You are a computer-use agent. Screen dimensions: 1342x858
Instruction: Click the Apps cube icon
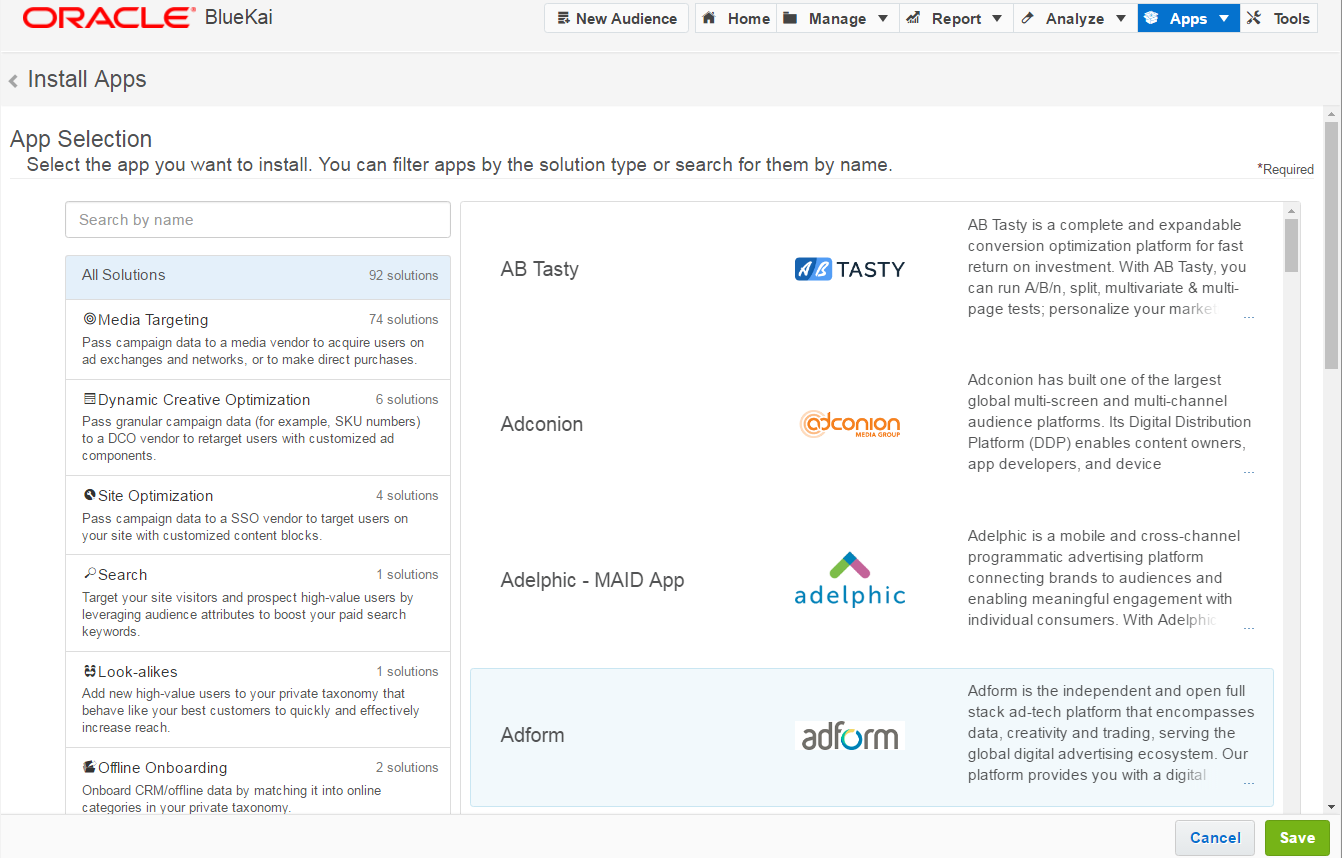(x=1151, y=18)
